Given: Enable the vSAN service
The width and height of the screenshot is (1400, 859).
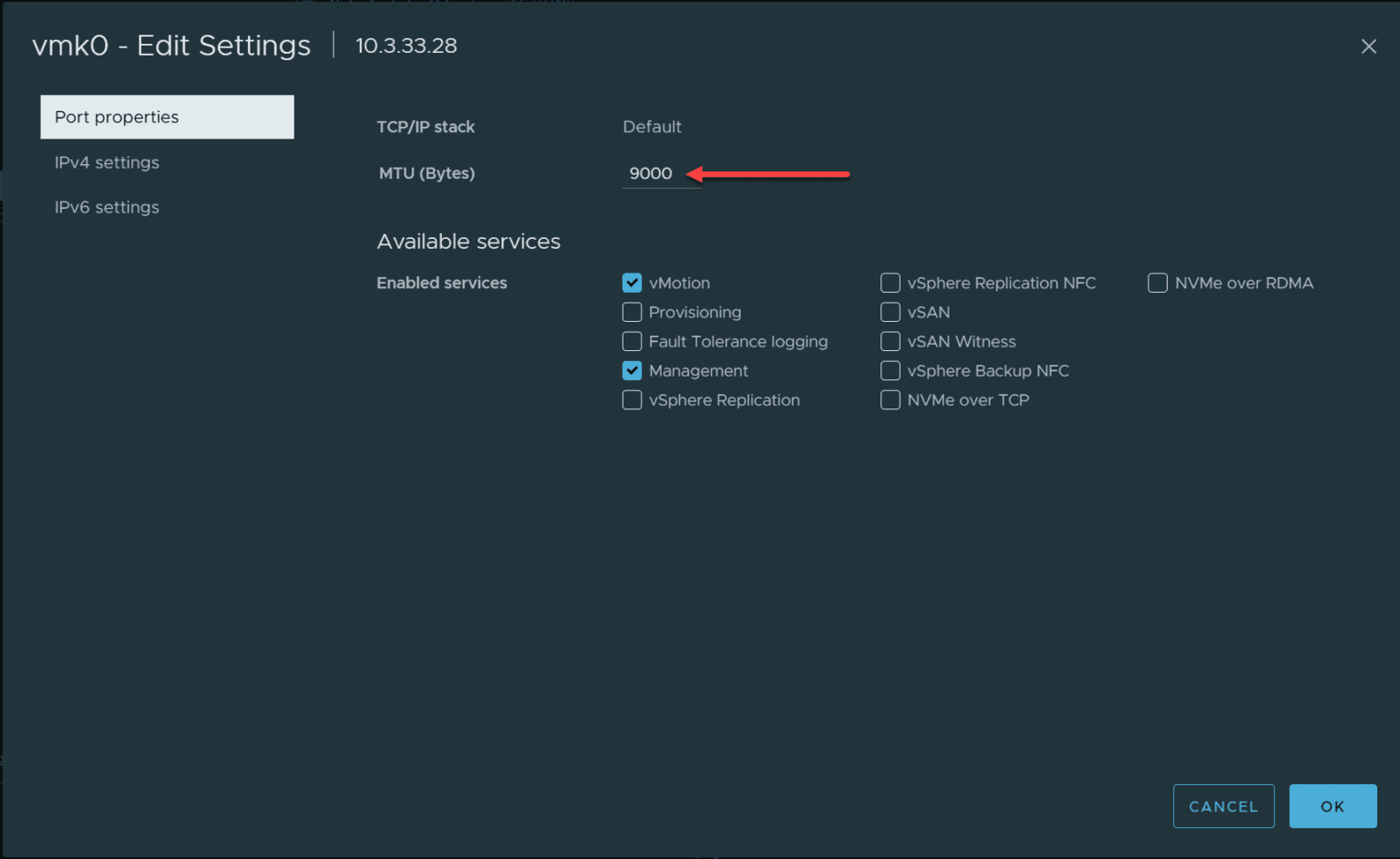Looking at the screenshot, I should 890,312.
